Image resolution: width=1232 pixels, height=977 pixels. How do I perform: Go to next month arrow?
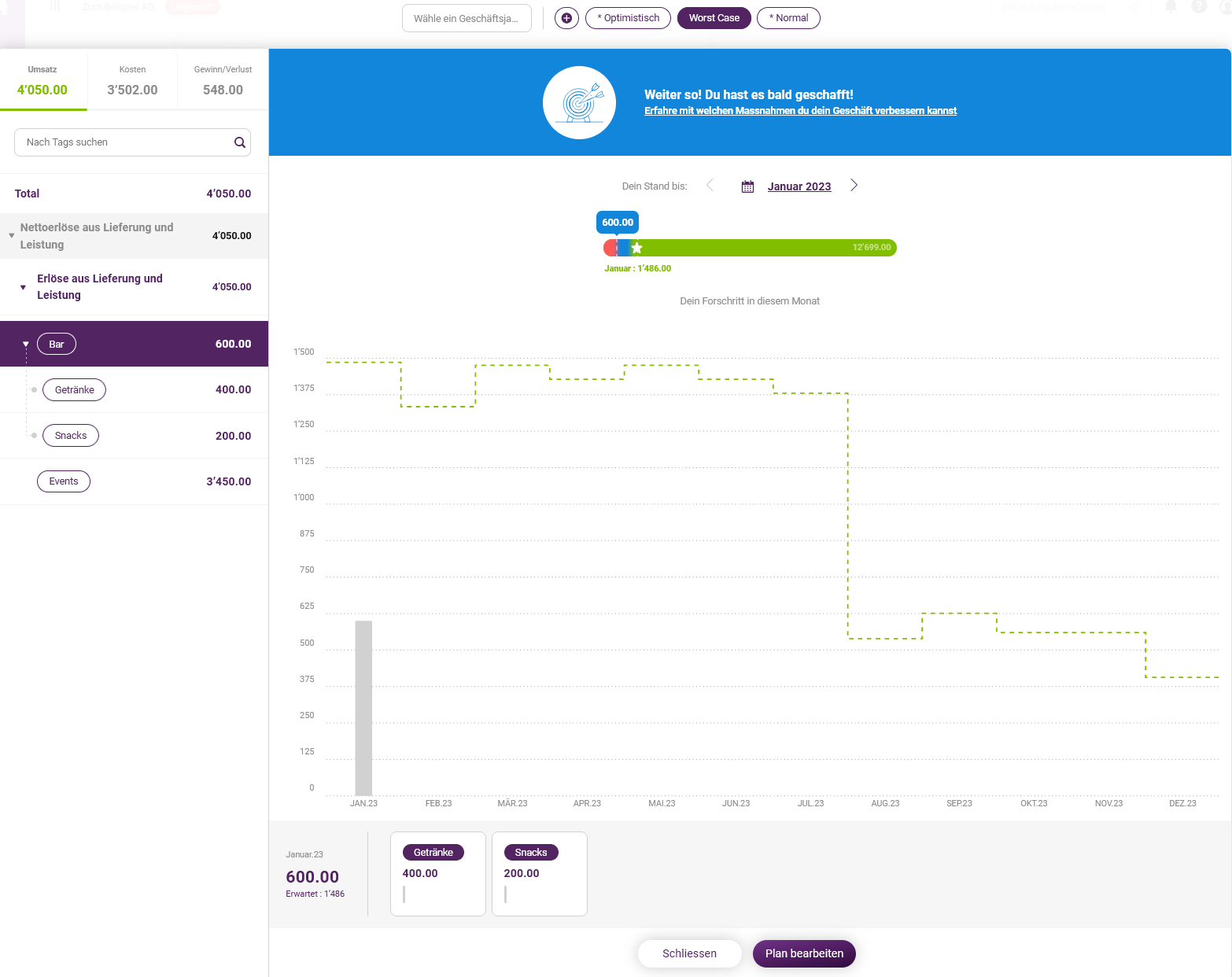(x=854, y=186)
